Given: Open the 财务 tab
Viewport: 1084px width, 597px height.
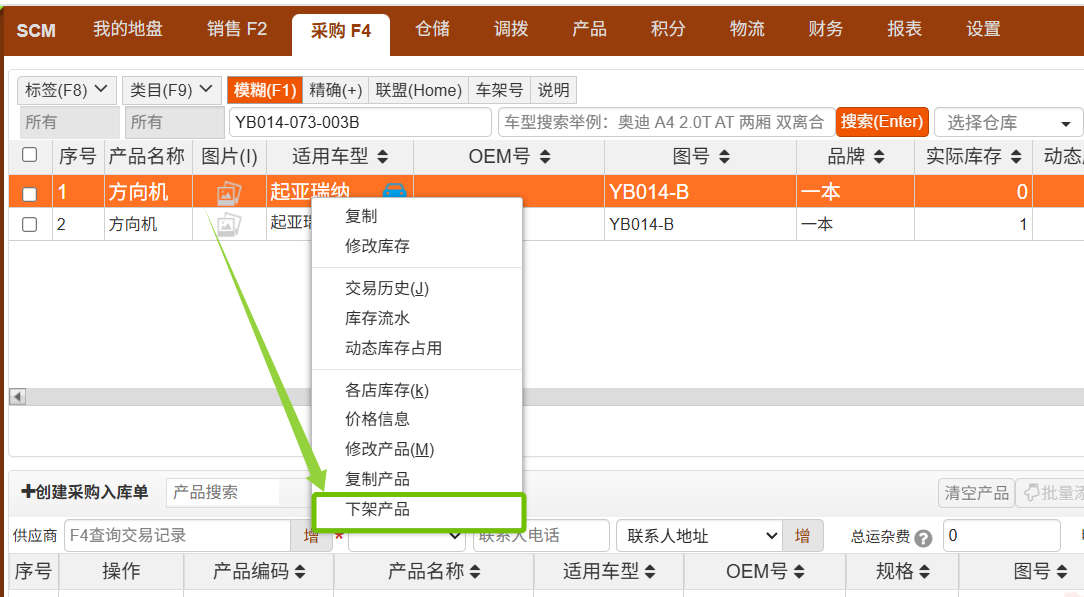Looking at the screenshot, I should [825, 29].
